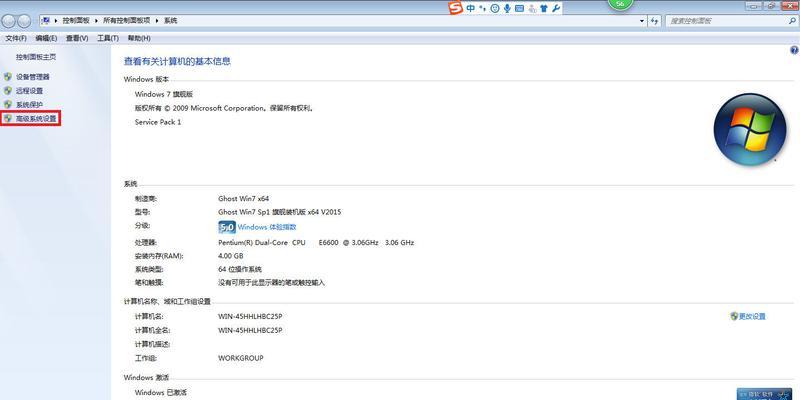Expand the breadcrumb arrow after 控制面板
This screenshot has height=400, width=800.
96,21
